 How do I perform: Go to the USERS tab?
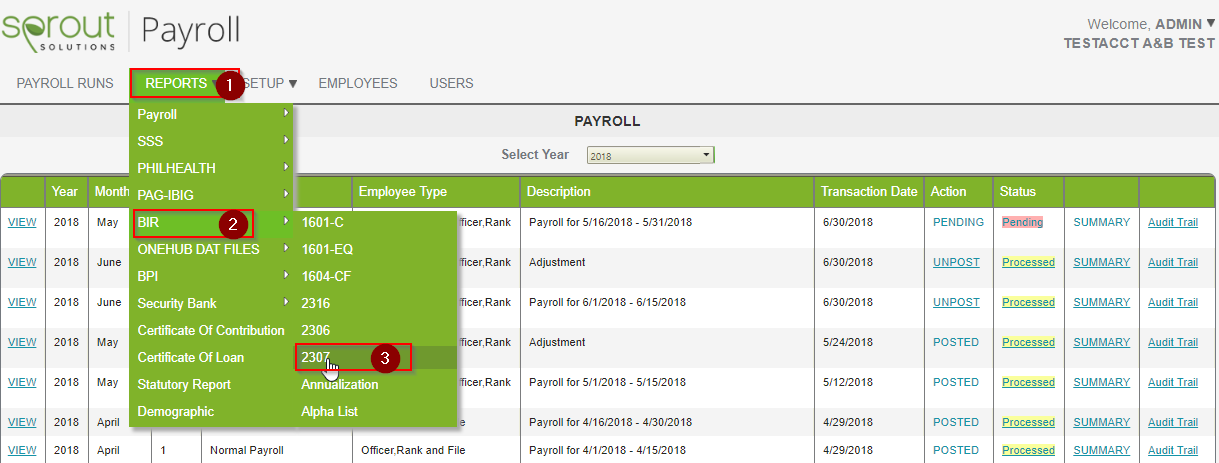coord(451,83)
